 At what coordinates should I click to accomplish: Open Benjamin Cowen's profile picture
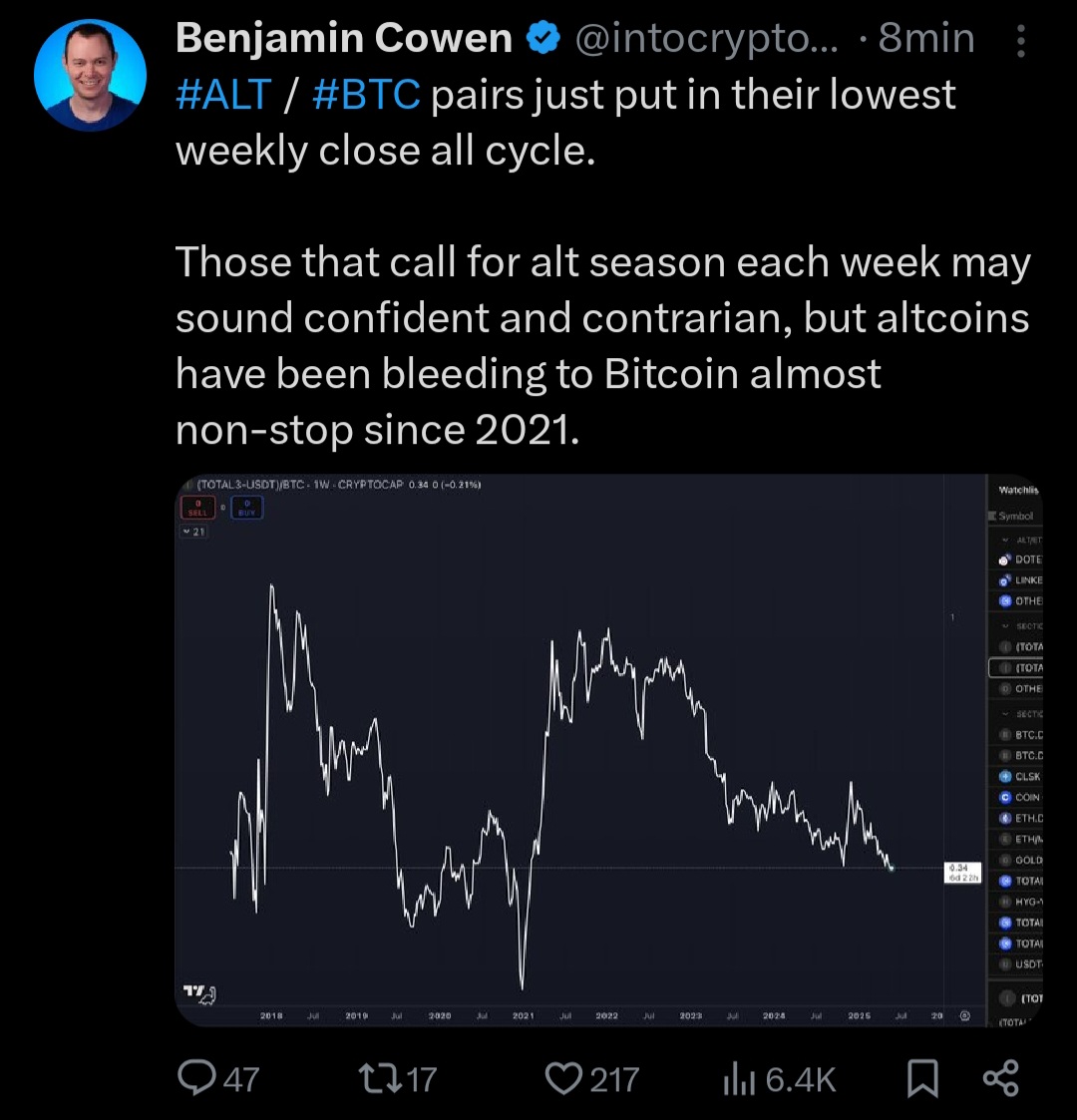[x=90, y=75]
